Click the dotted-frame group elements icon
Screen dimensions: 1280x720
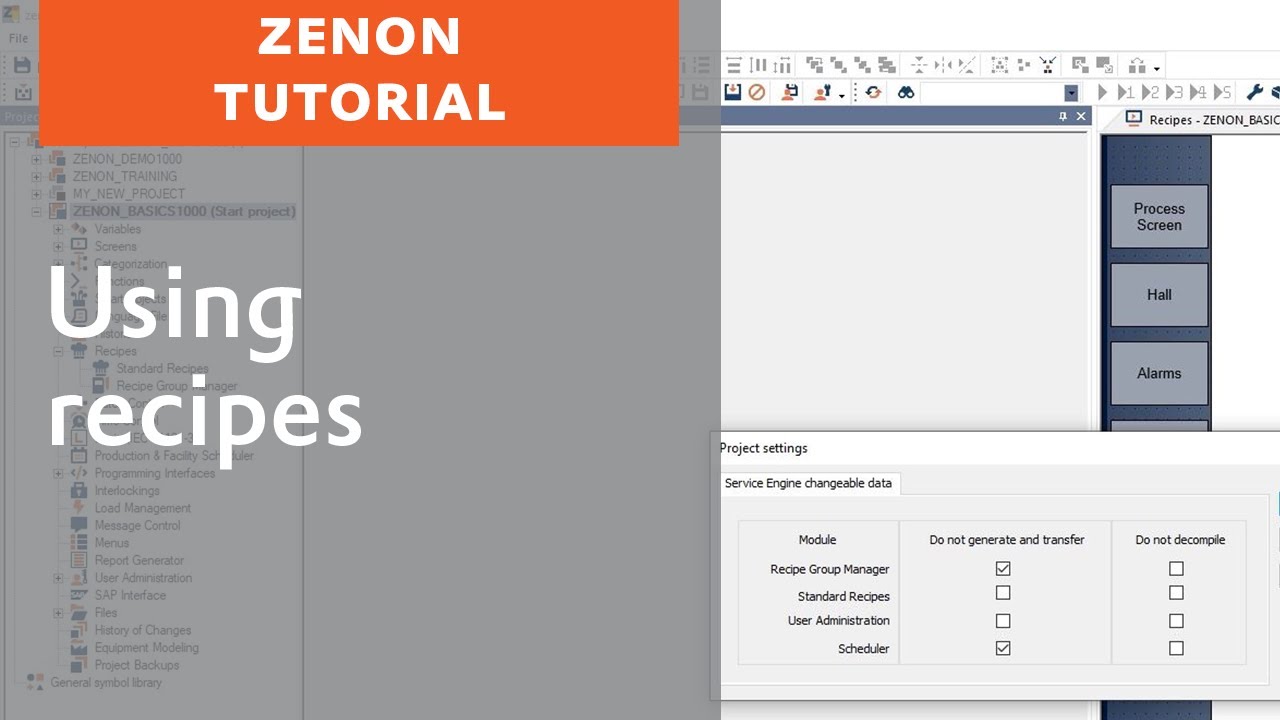(x=999, y=66)
